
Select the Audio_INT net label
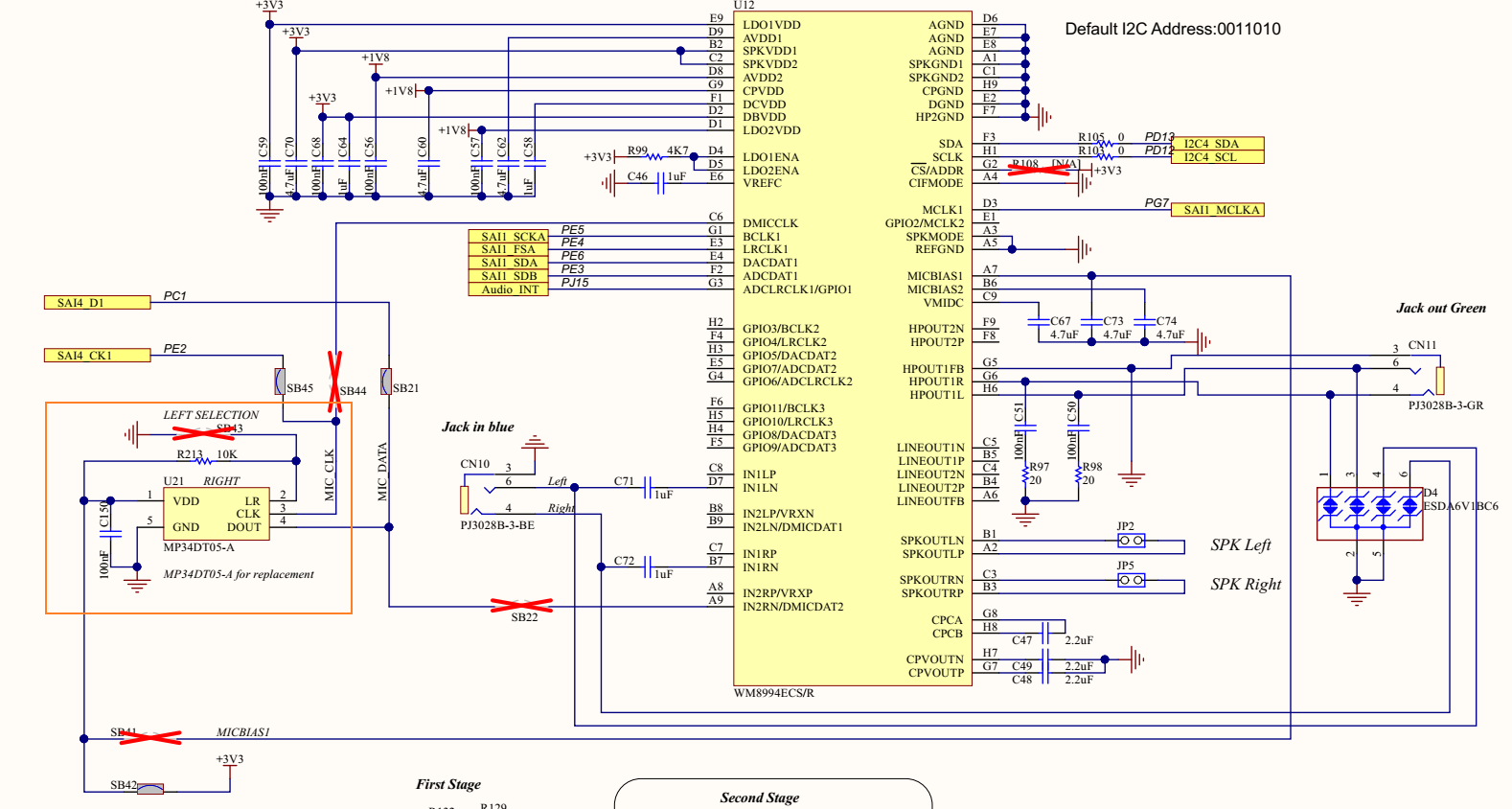point(509,289)
